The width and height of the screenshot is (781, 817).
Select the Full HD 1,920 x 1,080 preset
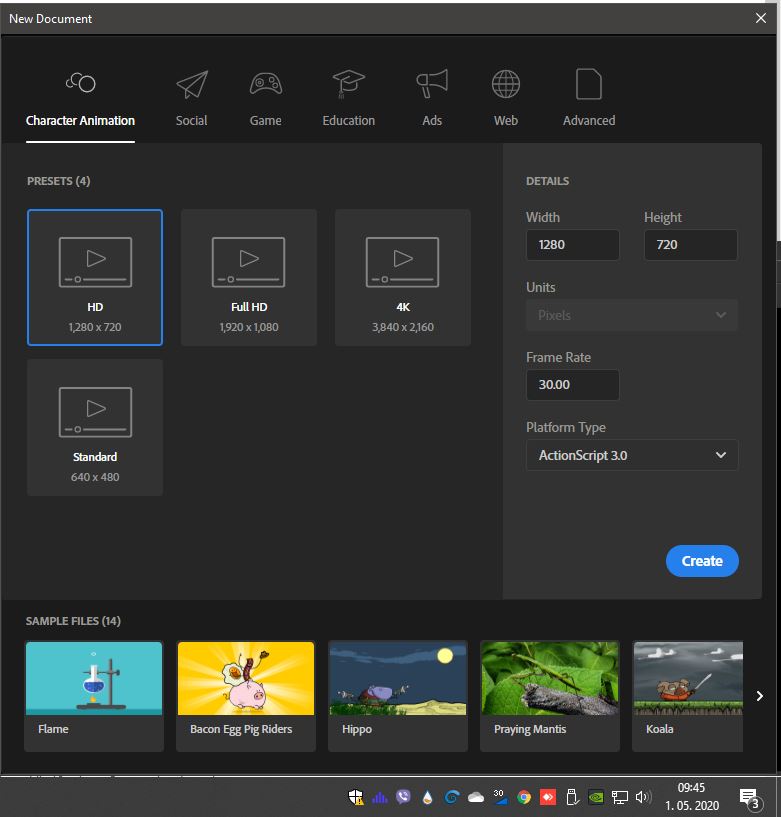pyautogui.click(x=249, y=277)
